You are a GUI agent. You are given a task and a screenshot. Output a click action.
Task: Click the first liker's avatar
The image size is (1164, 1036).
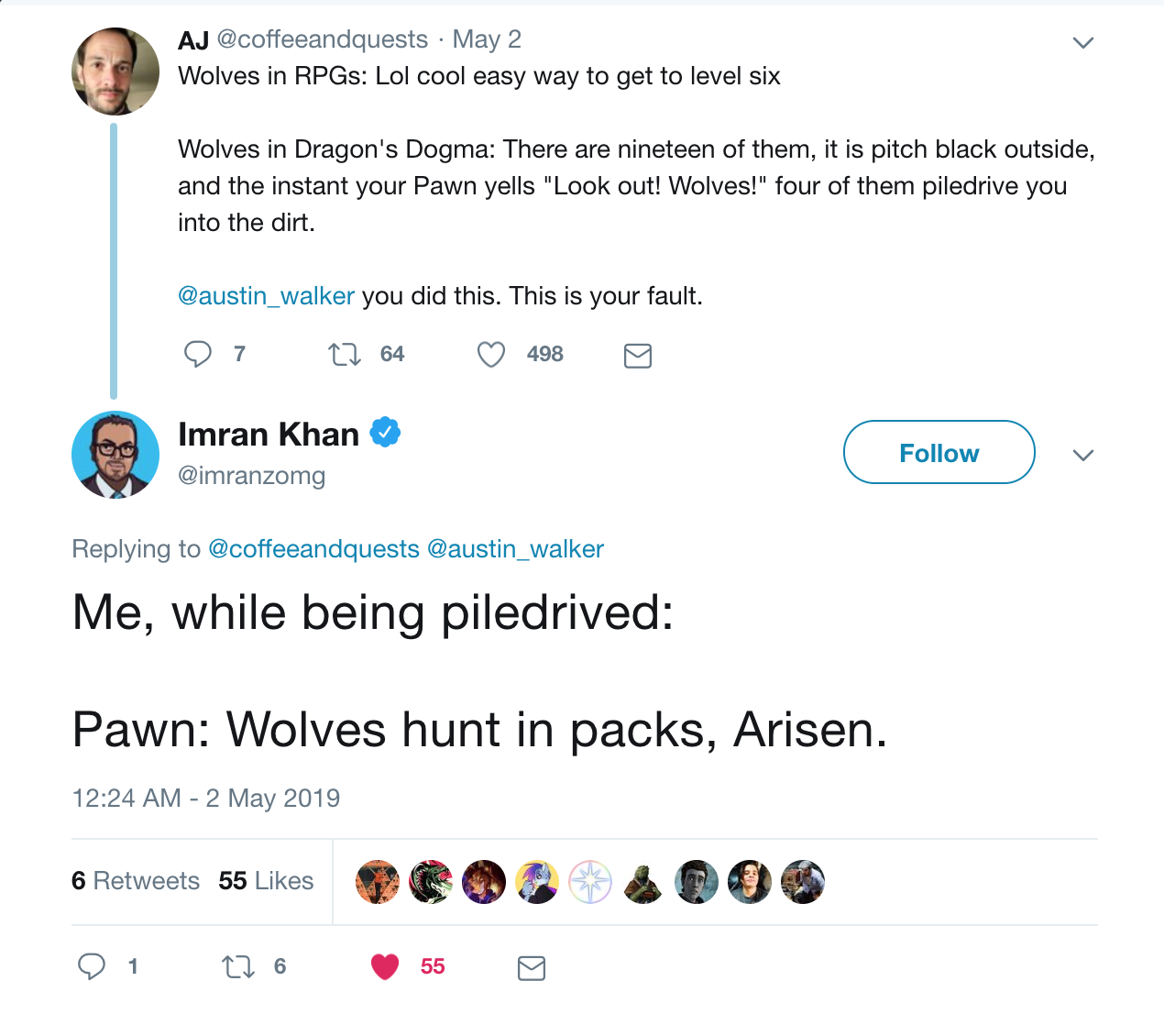click(x=378, y=882)
